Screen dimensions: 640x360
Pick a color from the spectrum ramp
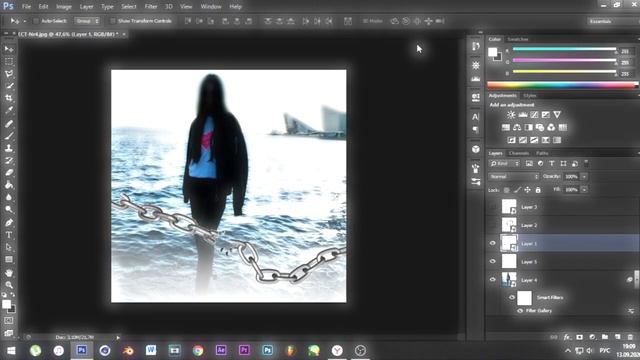tap(562, 85)
